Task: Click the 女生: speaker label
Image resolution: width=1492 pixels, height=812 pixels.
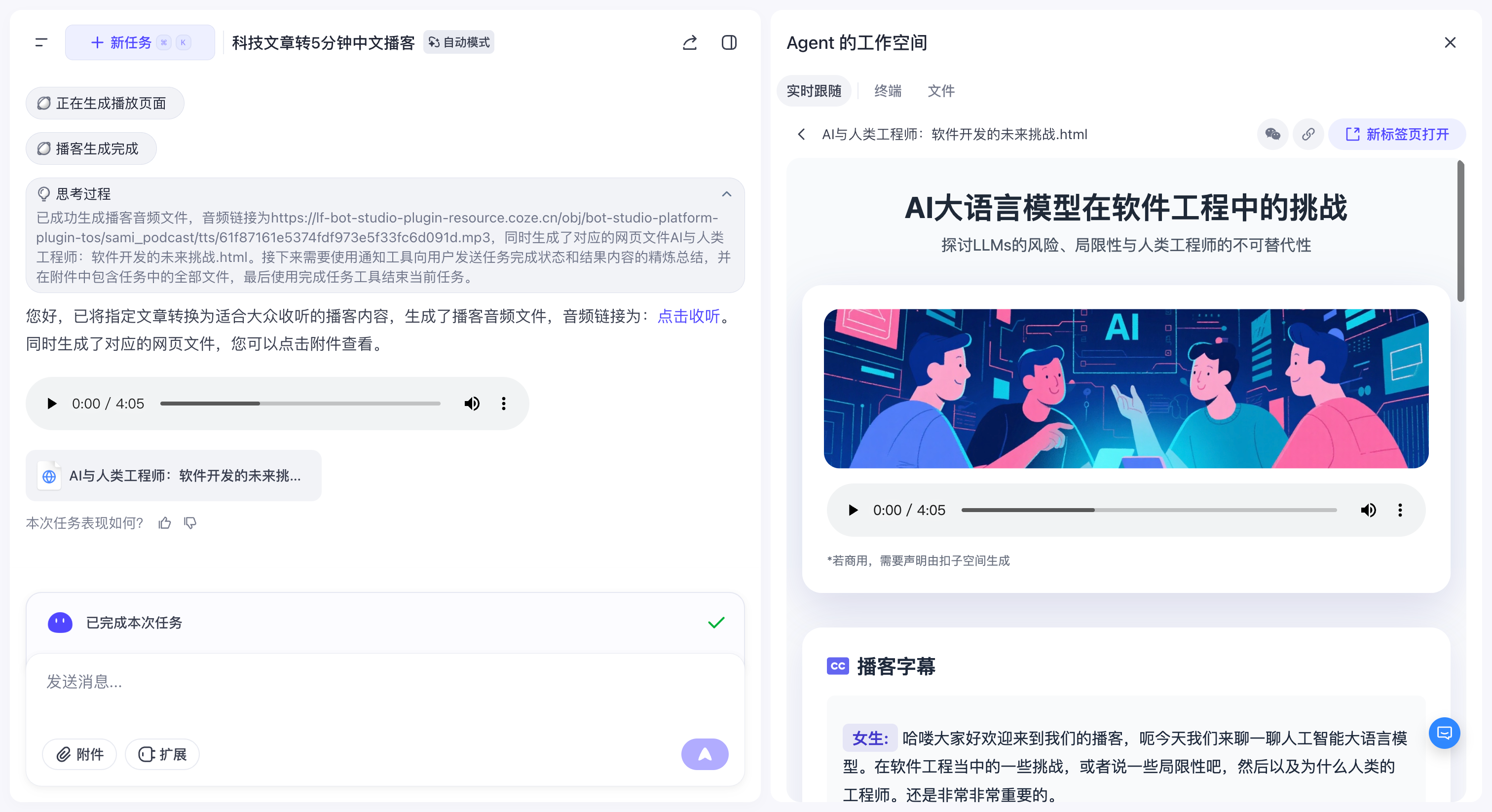Action: pyautogui.click(x=870, y=738)
